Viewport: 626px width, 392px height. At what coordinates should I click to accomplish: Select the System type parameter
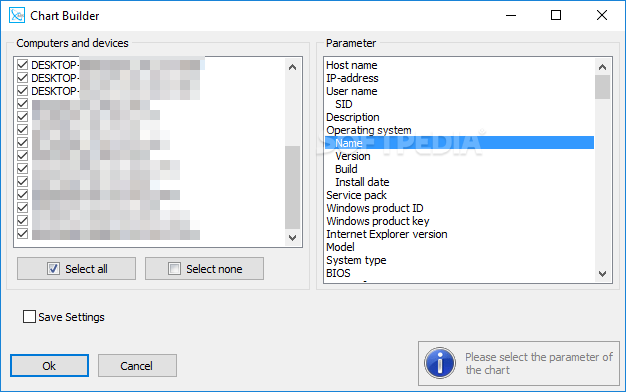click(x=459, y=260)
